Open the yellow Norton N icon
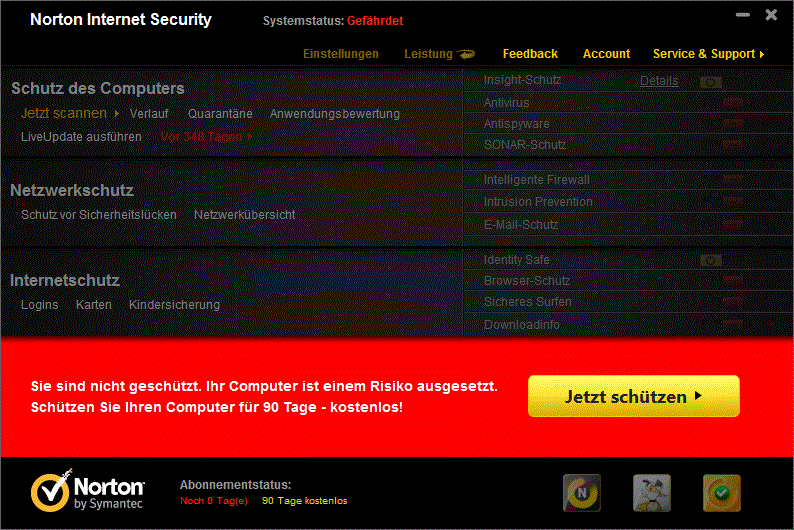This screenshot has height=530, width=794. [582, 493]
